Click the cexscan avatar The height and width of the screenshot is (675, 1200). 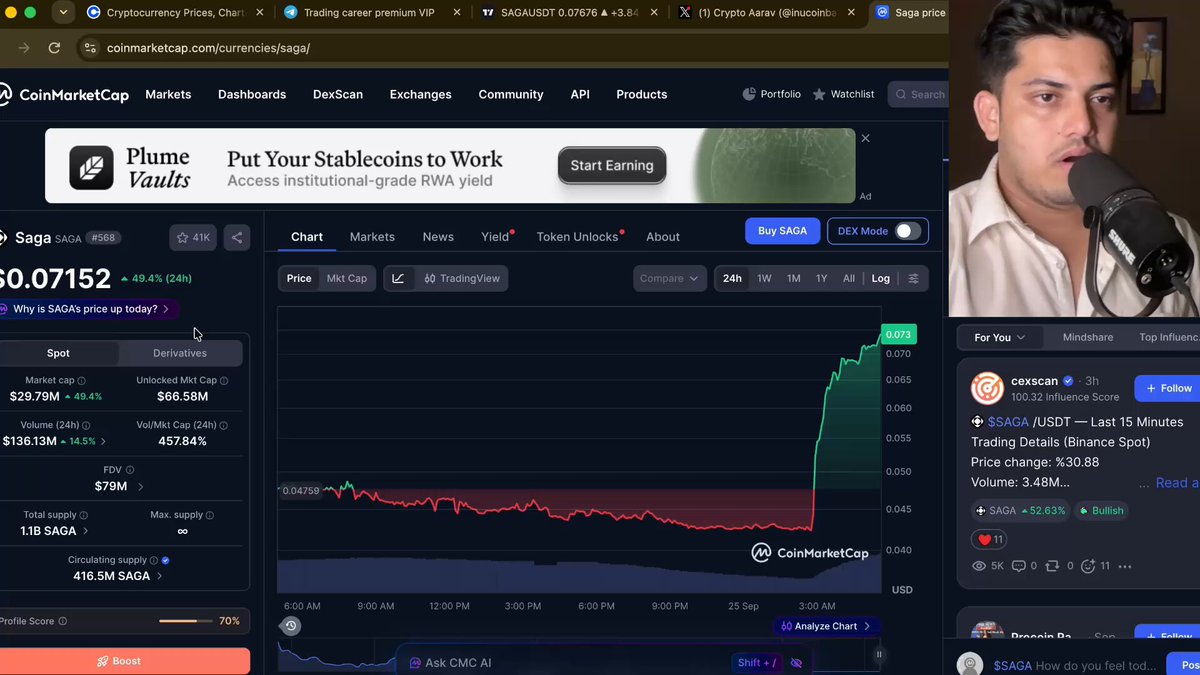(987, 388)
